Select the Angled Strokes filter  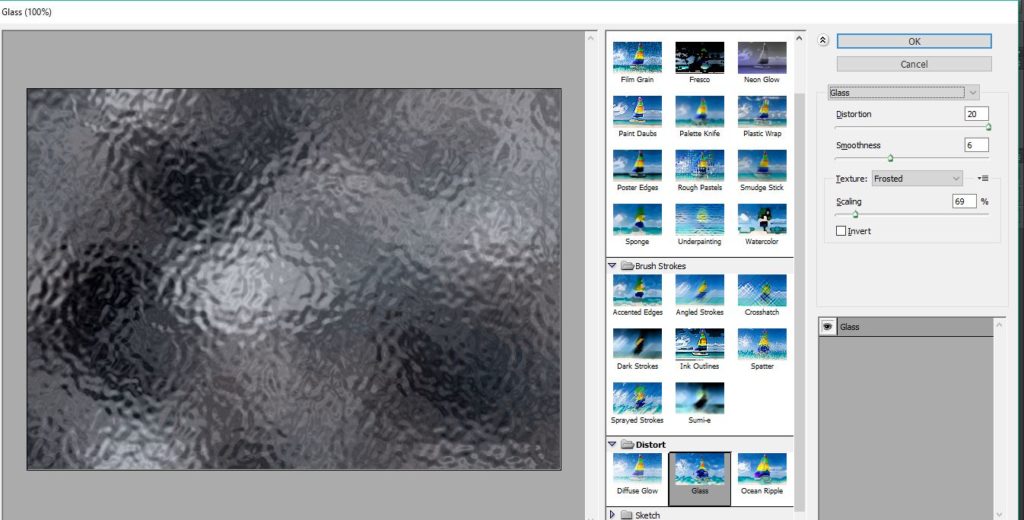pyautogui.click(x=699, y=290)
